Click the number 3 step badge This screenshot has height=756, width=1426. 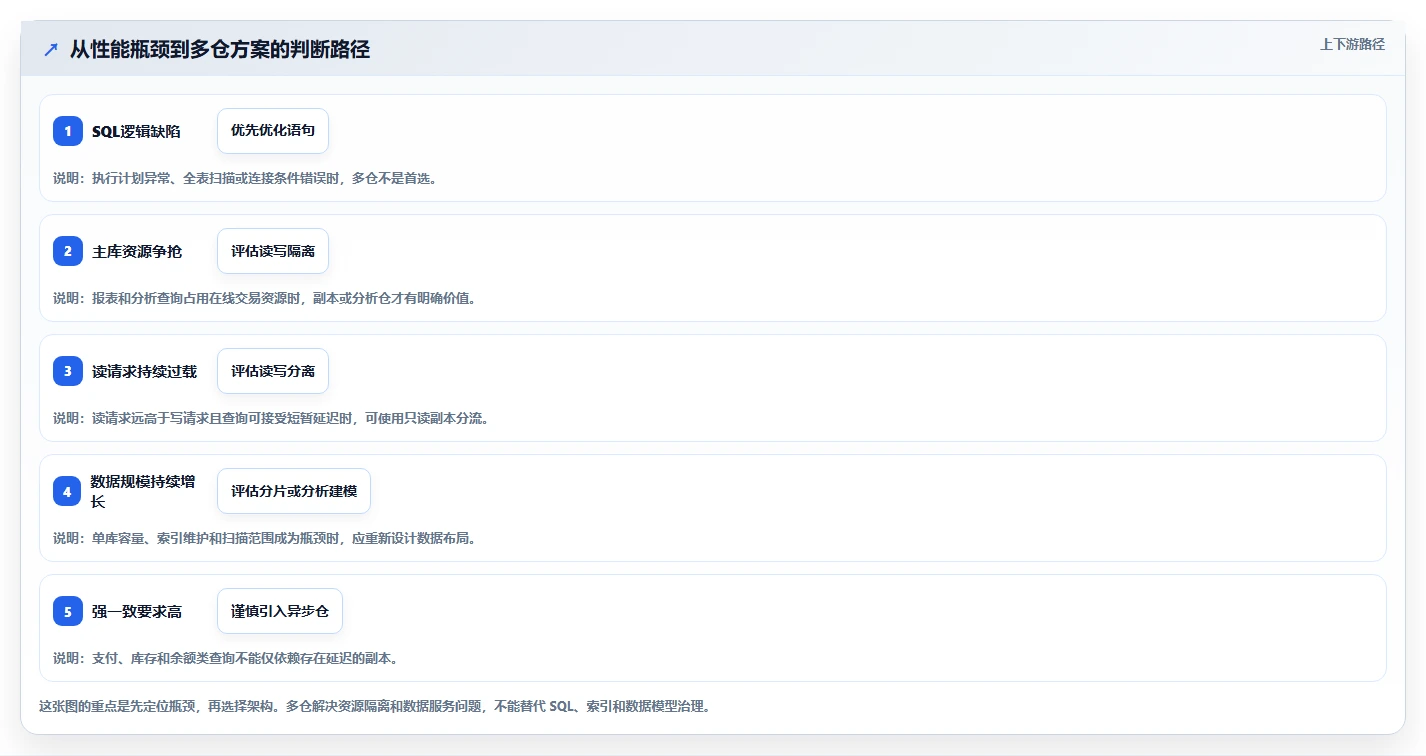(68, 371)
